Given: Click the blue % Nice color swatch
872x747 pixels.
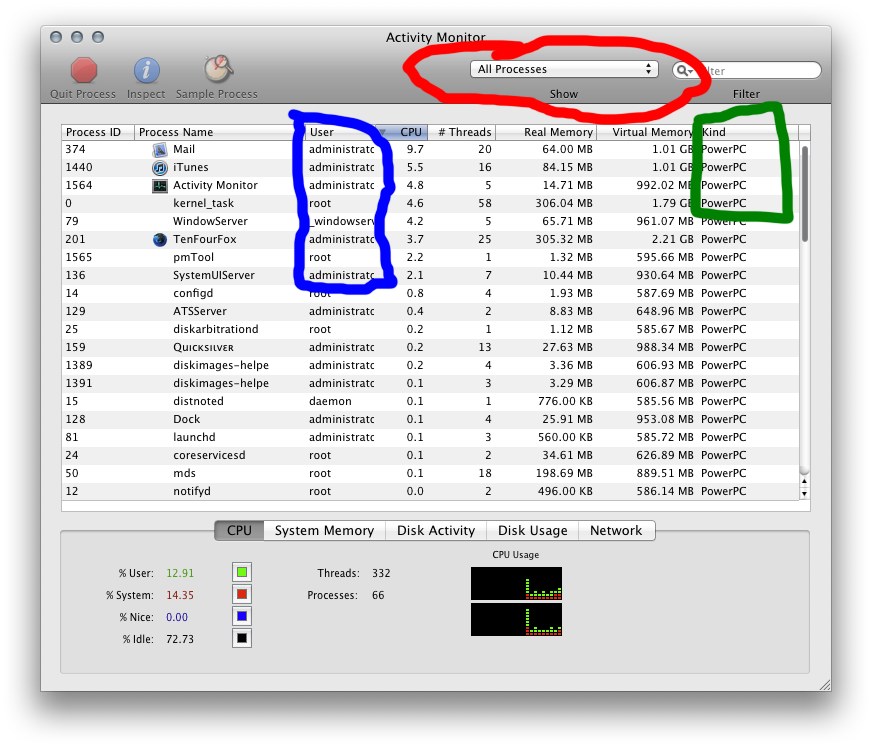Looking at the screenshot, I should 242,616.
